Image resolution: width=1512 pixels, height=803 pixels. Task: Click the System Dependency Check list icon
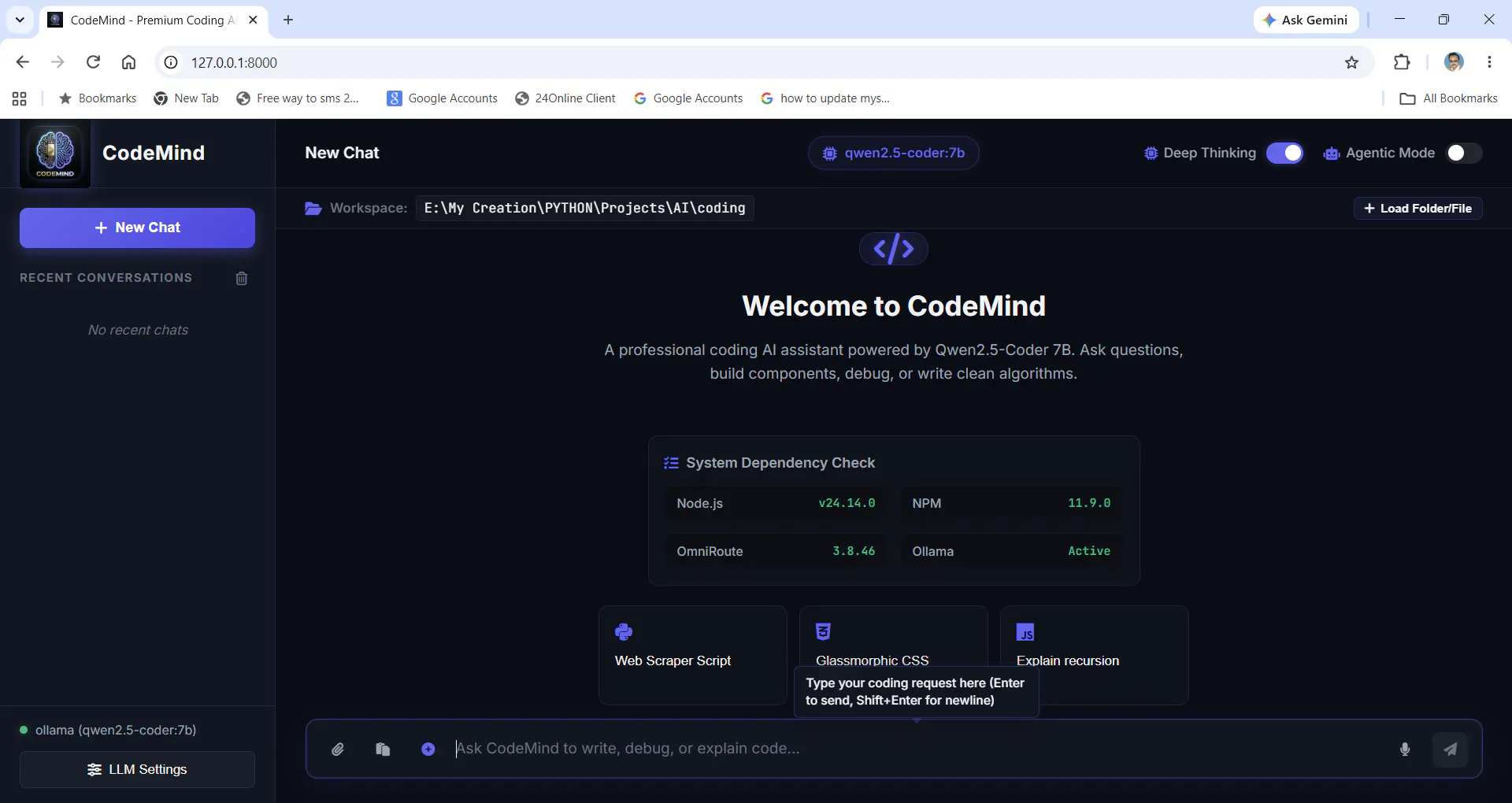(671, 463)
